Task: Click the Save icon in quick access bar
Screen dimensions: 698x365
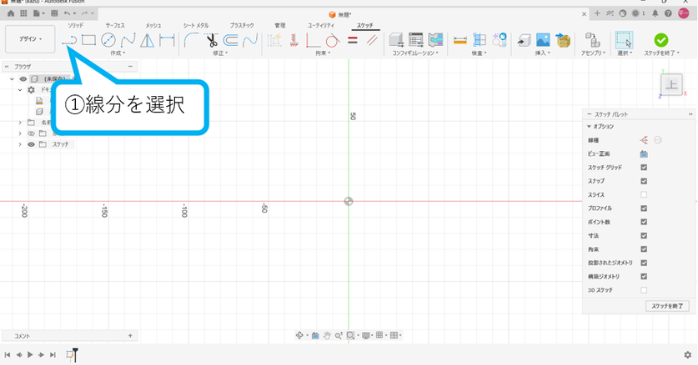Action: click(x=54, y=13)
